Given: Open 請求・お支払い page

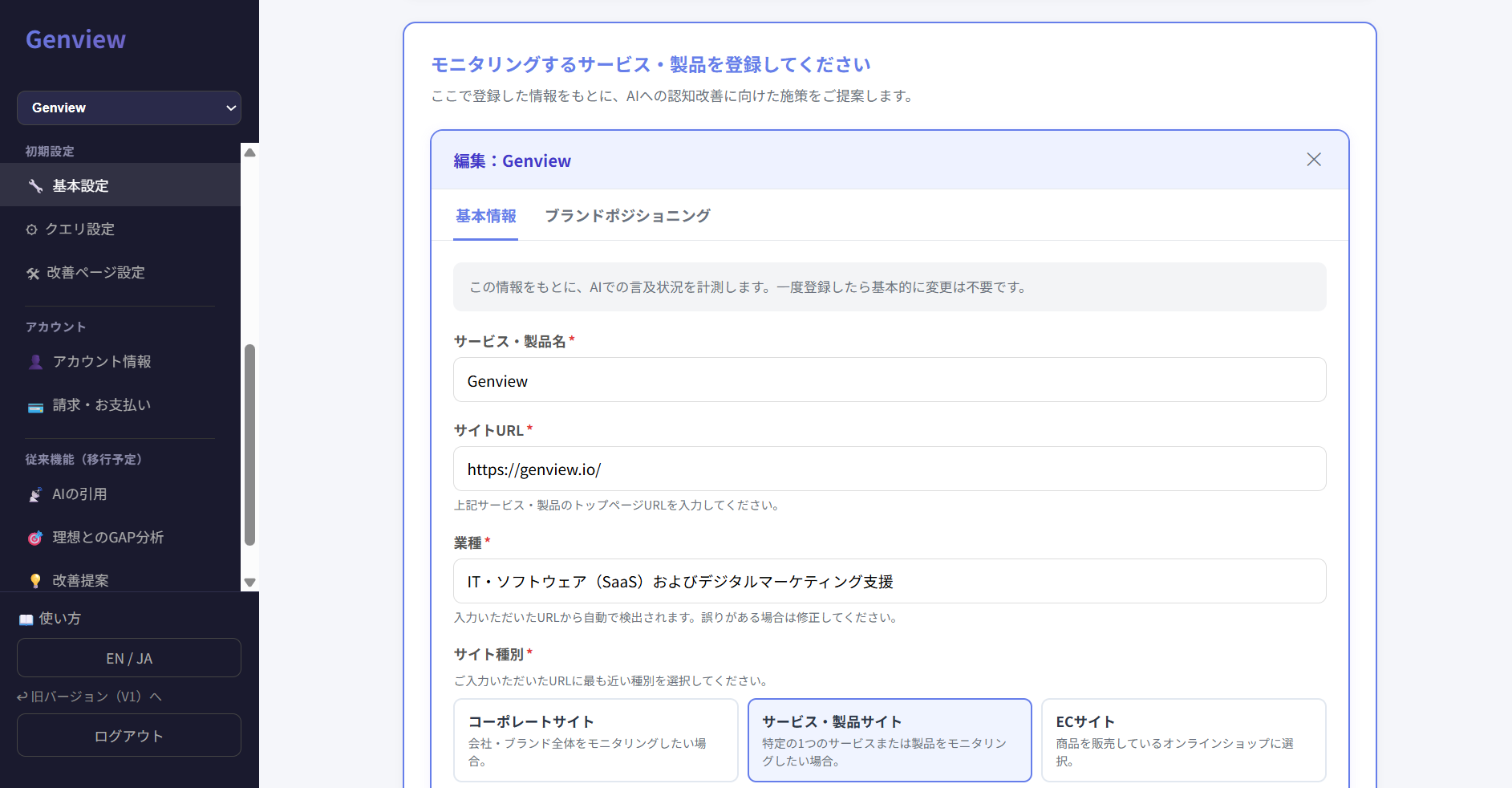Looking at the screenshot, I should click(120, 404).
